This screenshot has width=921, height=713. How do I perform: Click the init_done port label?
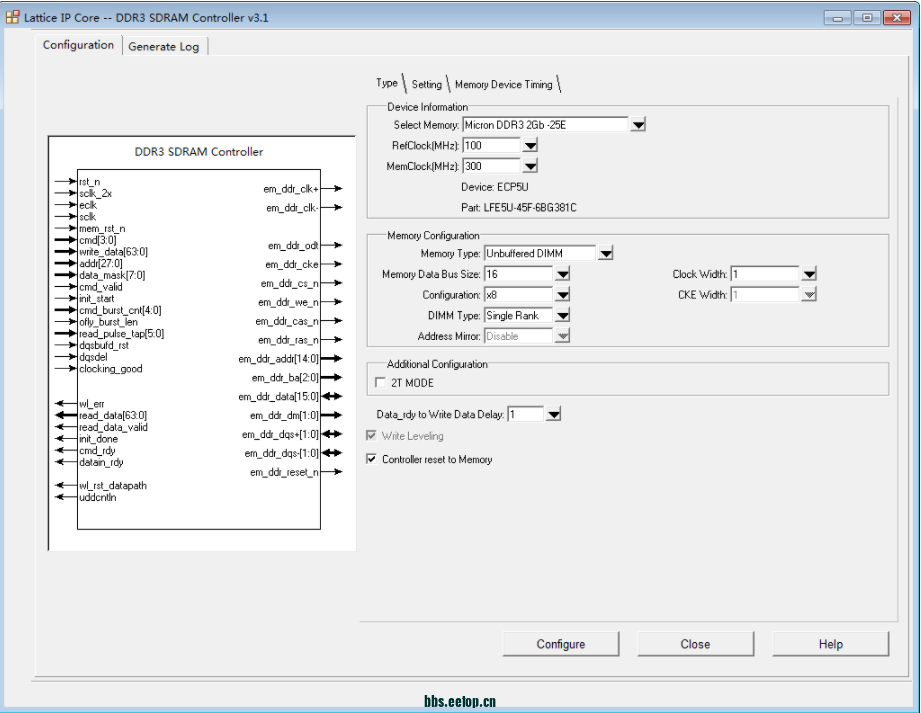click(99, 439)
